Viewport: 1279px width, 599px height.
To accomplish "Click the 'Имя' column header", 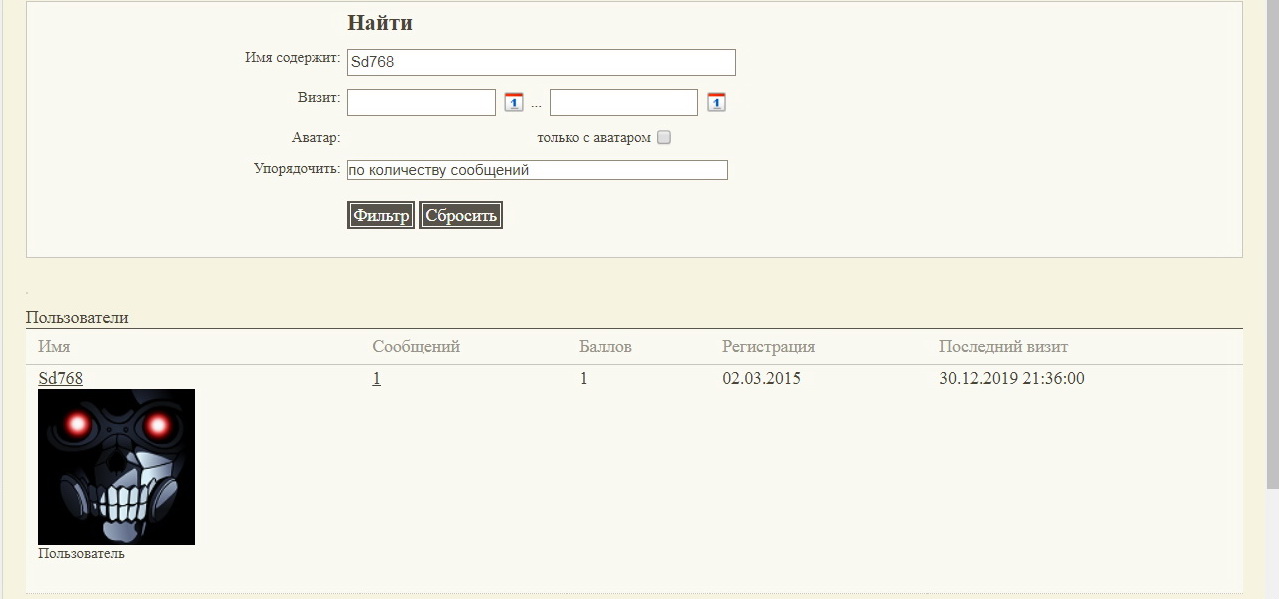I will [x=54, y=347].
